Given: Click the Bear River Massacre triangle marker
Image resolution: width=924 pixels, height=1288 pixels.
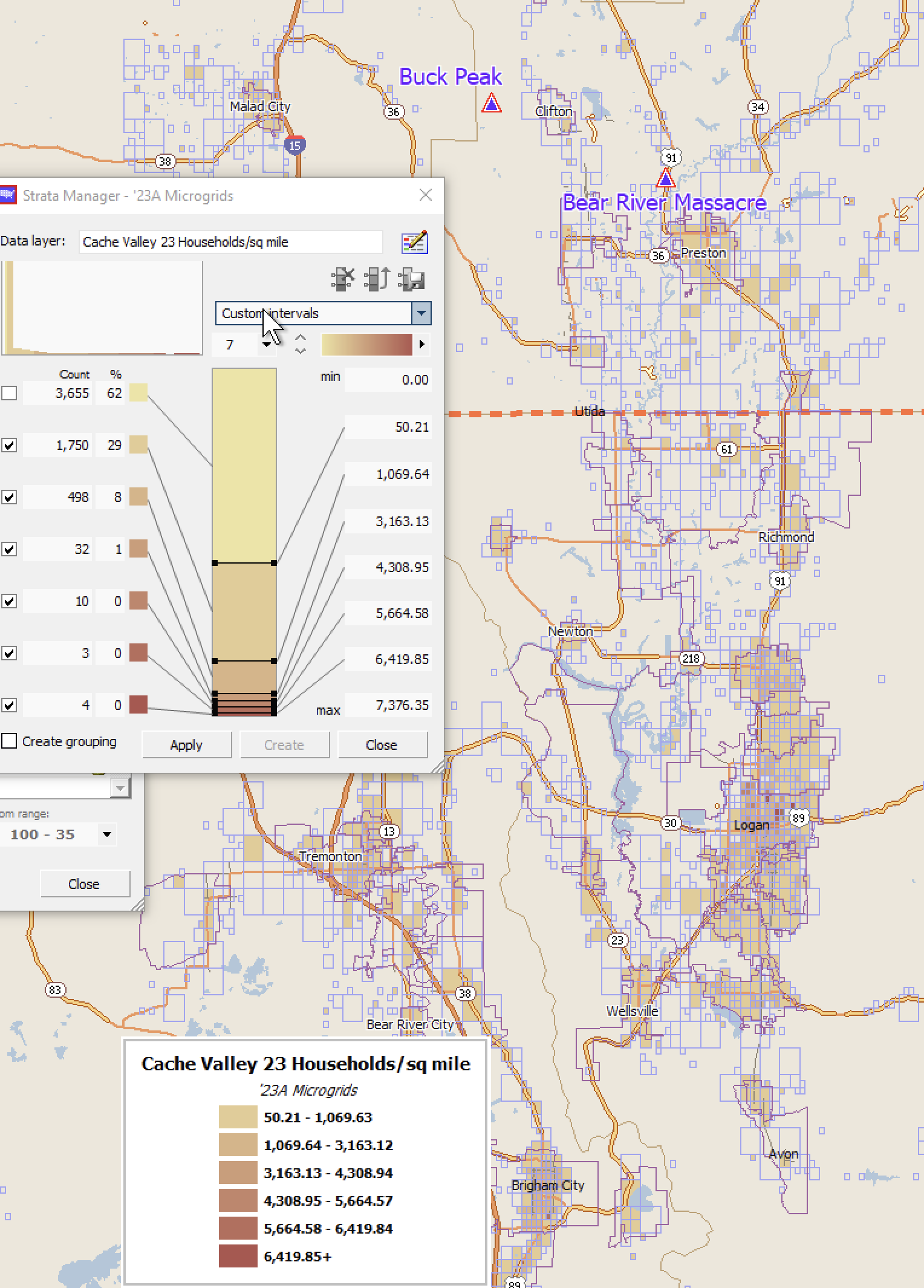Looking at the screenshot, I should (665, 178).
